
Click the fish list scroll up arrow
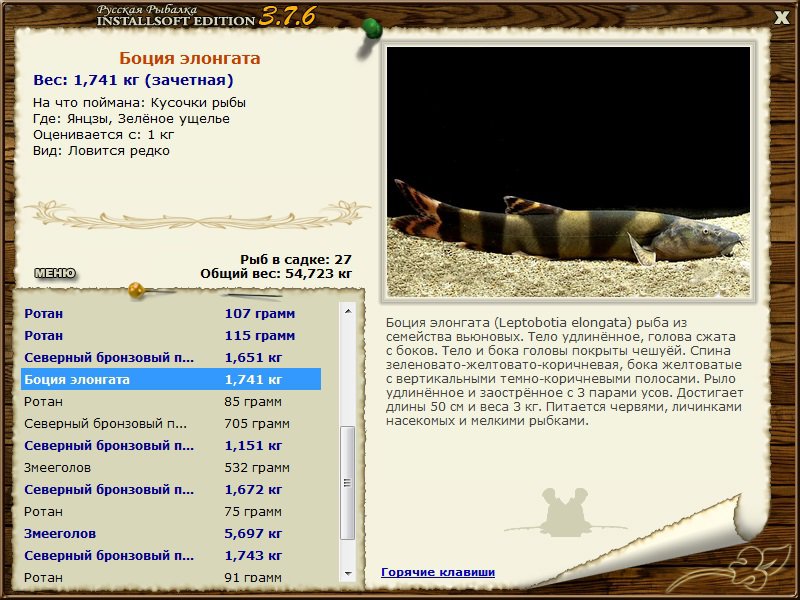coord(348,311)
